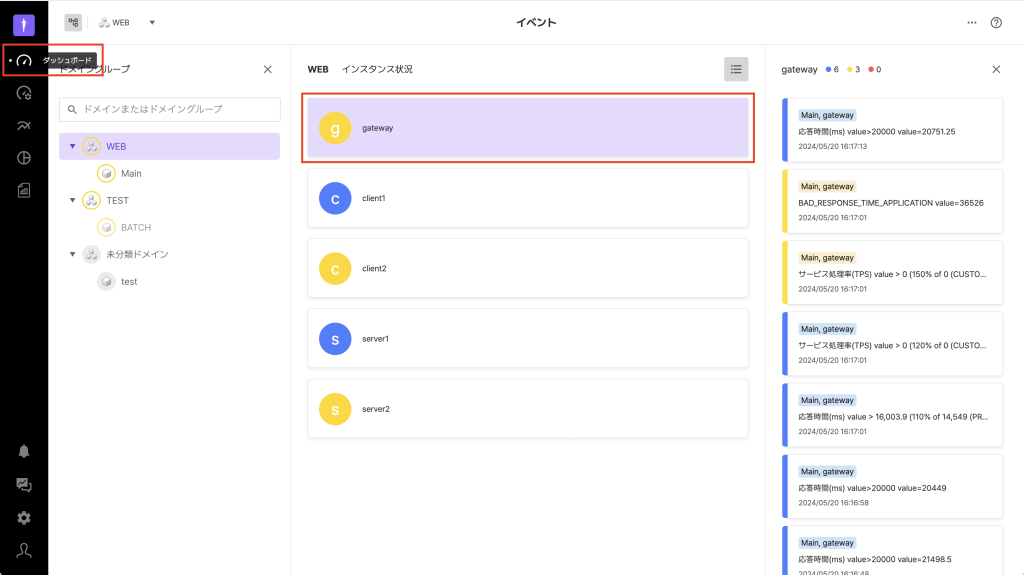Viewport: 1024px width, 575px height.
Task: Close the gateway events panel
Action: click(996, 69)
